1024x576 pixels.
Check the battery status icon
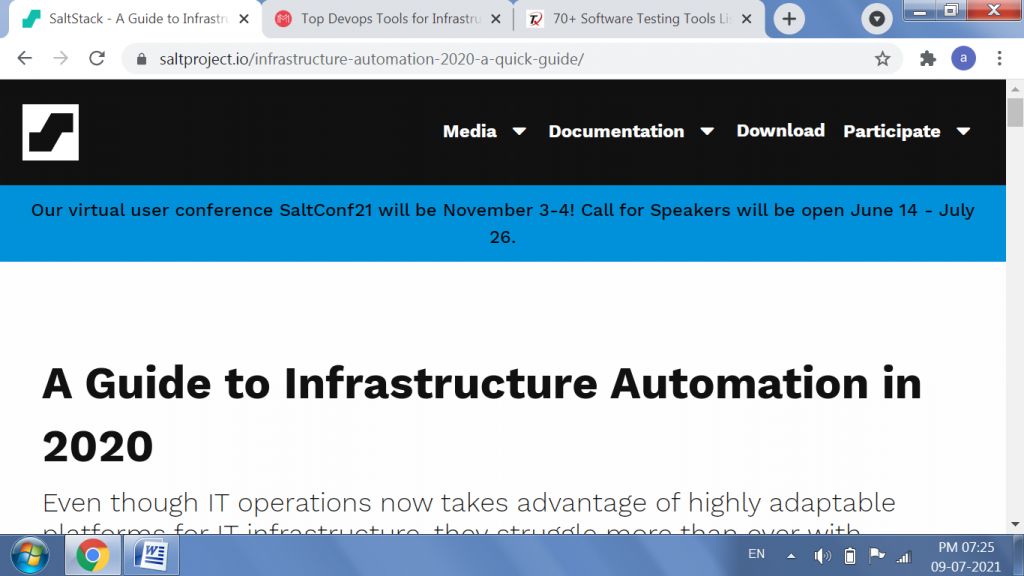click(850, 556)
